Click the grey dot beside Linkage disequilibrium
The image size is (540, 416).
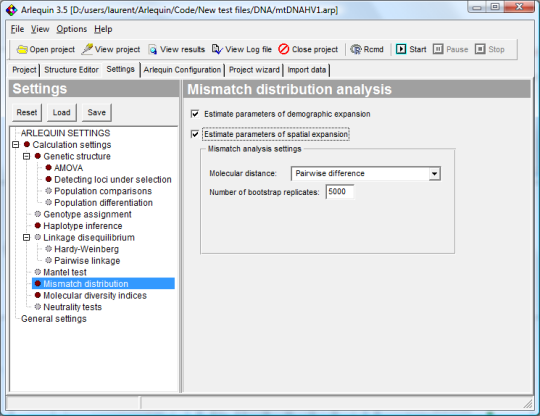pyautogui.click(x=38, y=237)
